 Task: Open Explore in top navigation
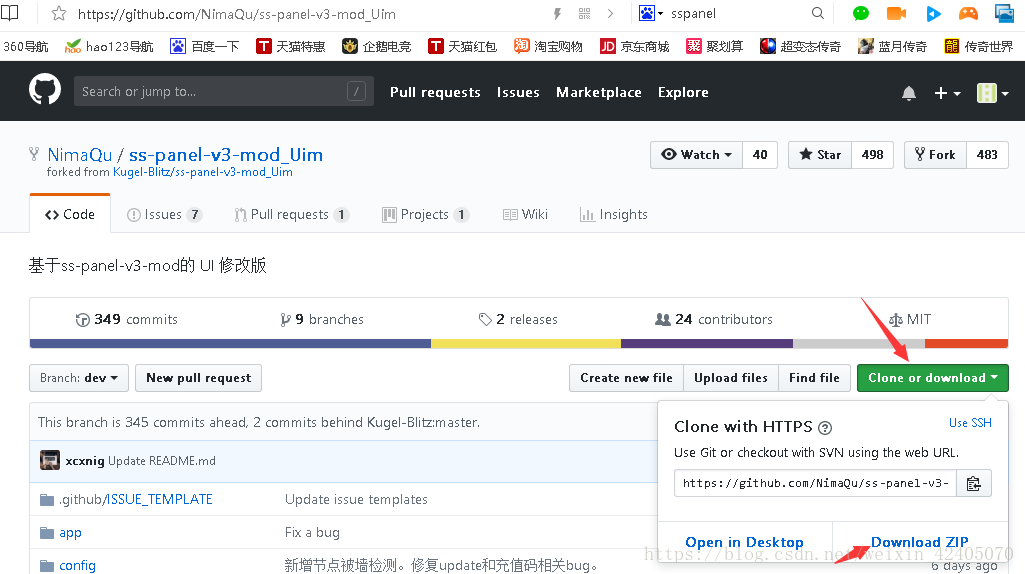click(x=683, y=92)
